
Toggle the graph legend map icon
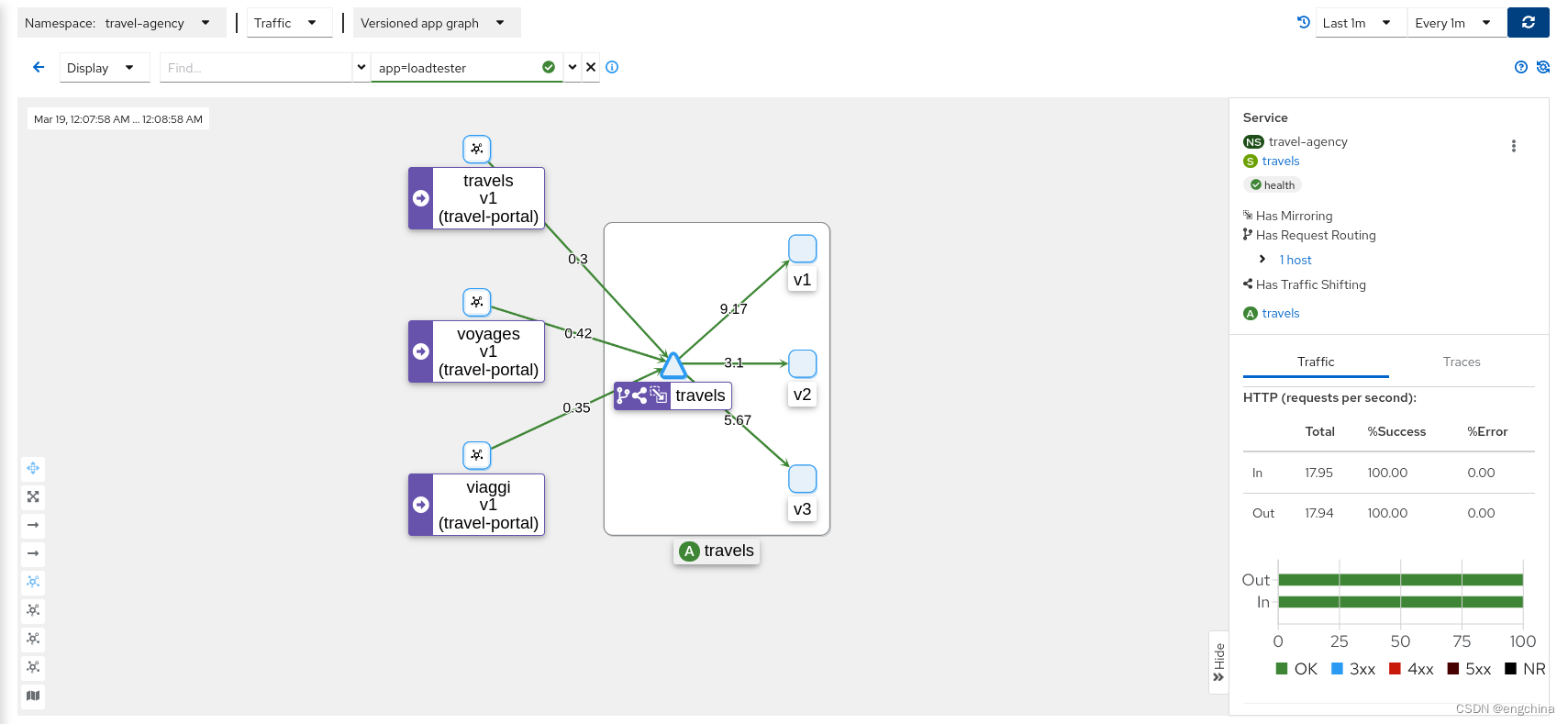(33, 696)
